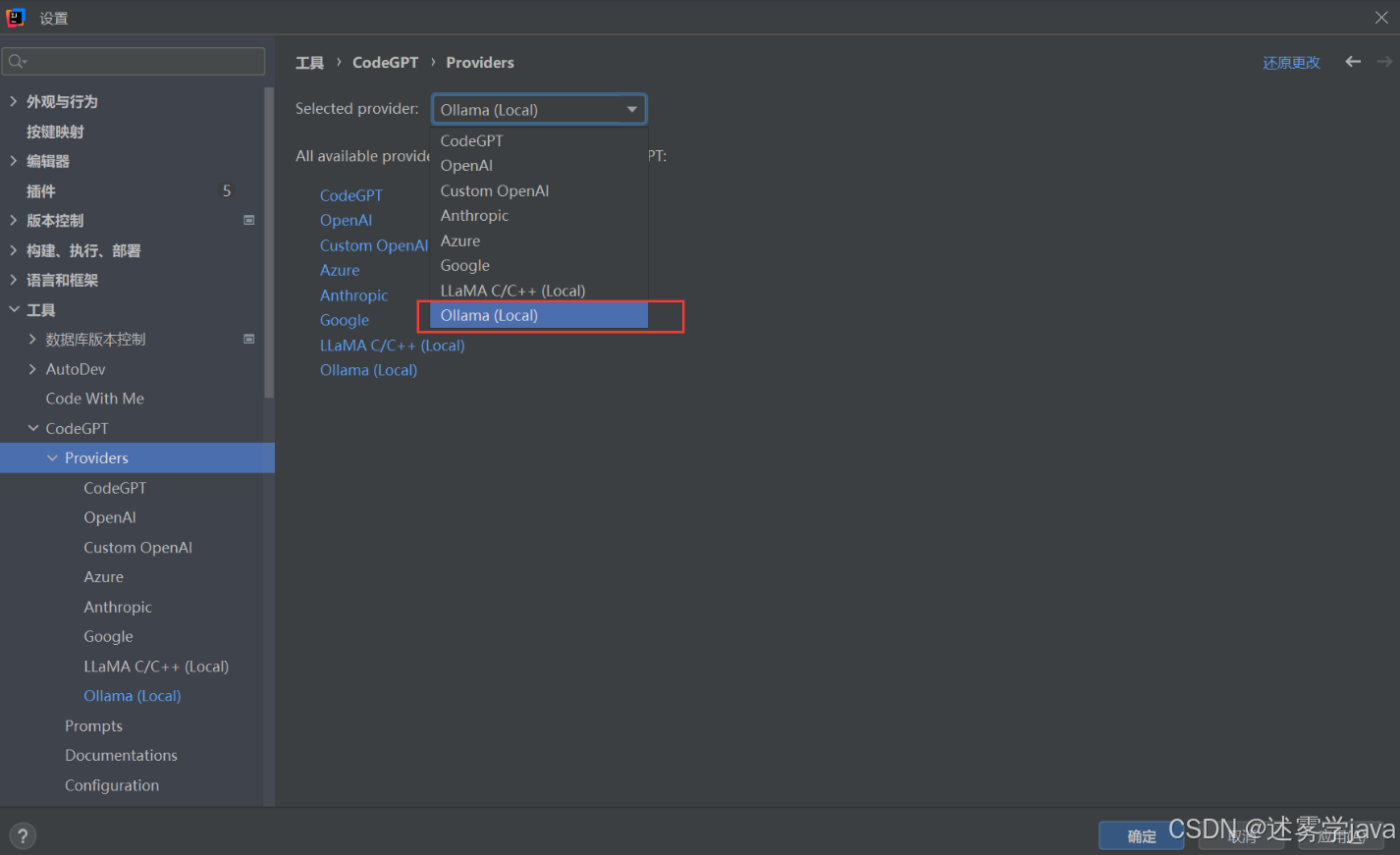The image size is (1400, 855).
Task: Select LLaMA C/C++ (Local) in tree
Action: point(156,667)
